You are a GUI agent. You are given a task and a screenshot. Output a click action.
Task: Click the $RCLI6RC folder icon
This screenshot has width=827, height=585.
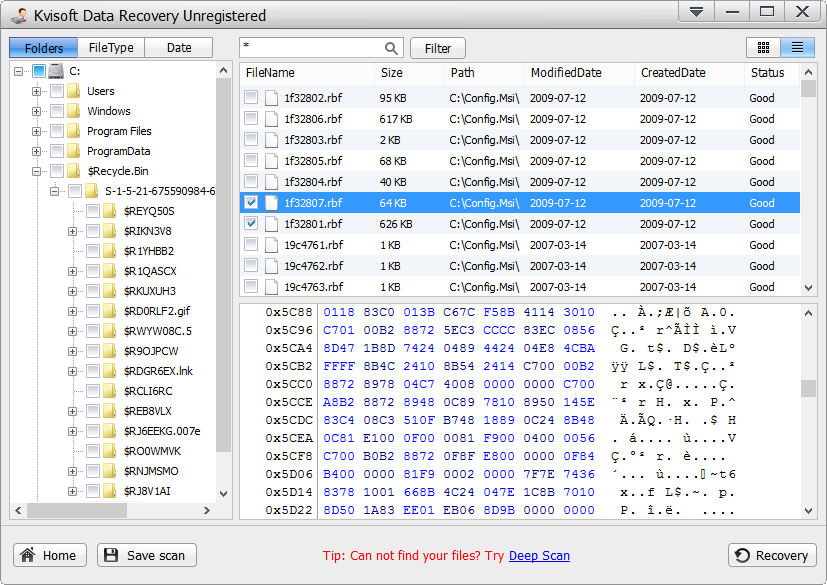pos(110,391)
